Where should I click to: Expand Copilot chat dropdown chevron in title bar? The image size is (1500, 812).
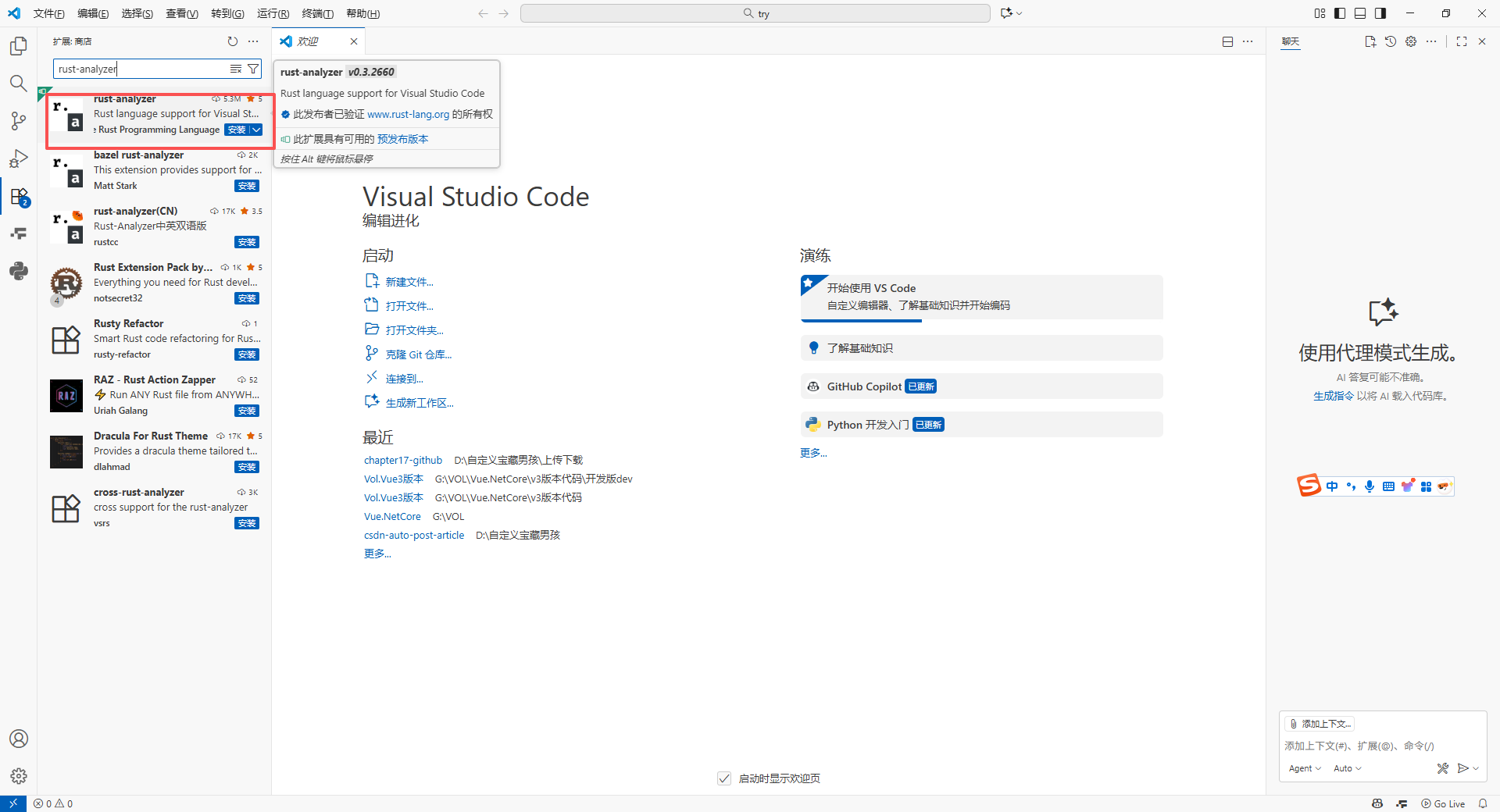click(x=1020, y=13)
